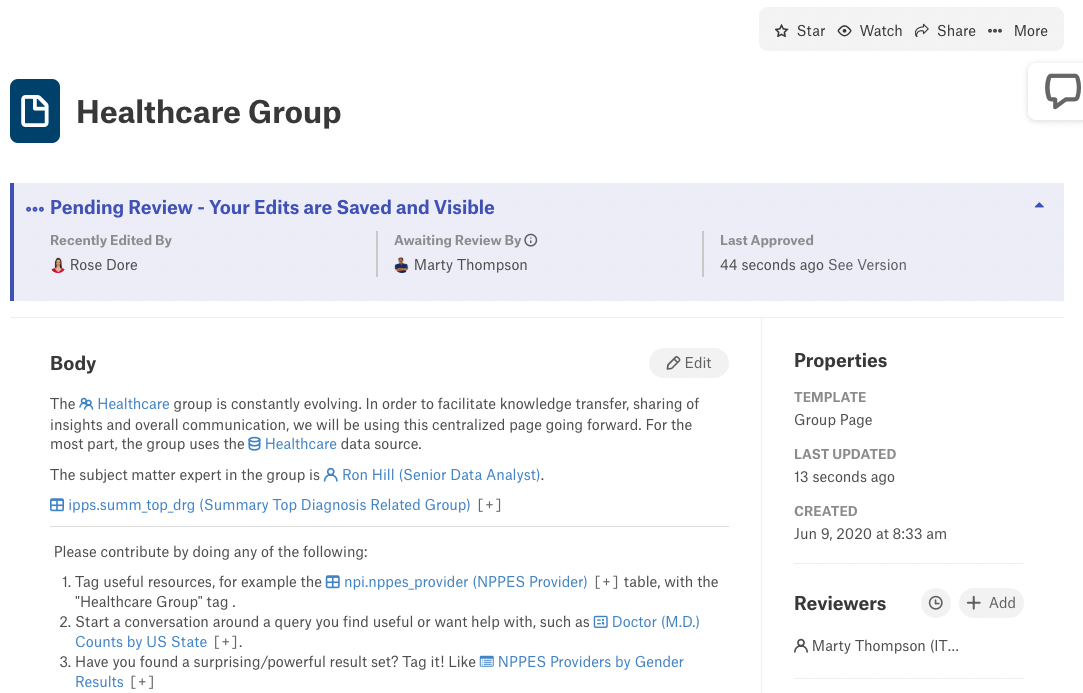
Task: Click result icon before NPPES Providers
Action: coord(487,663)
